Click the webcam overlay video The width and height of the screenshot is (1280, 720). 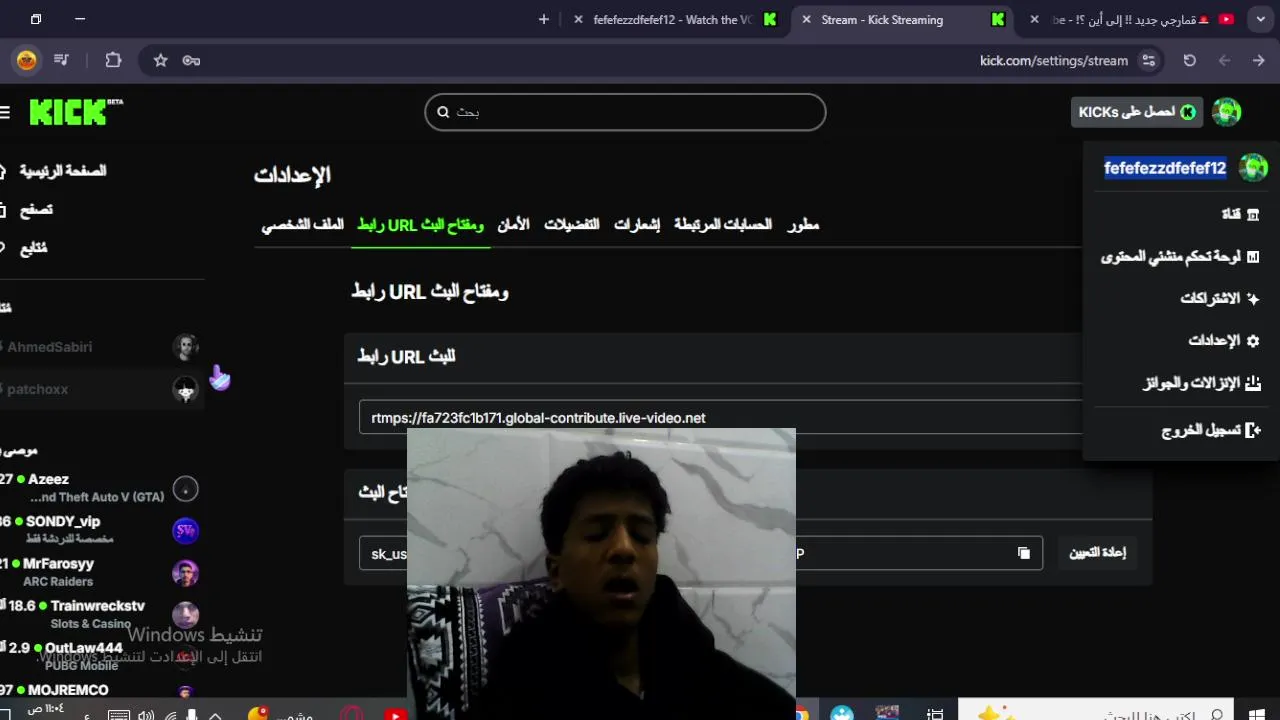click(601, 574)
